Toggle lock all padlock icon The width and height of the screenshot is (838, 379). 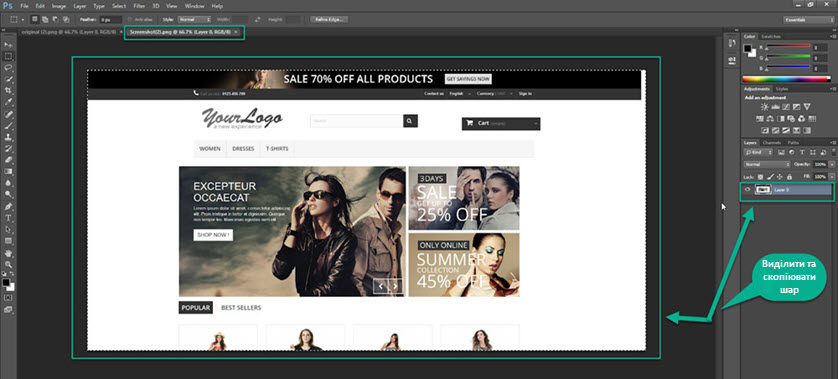coord(789,176)
